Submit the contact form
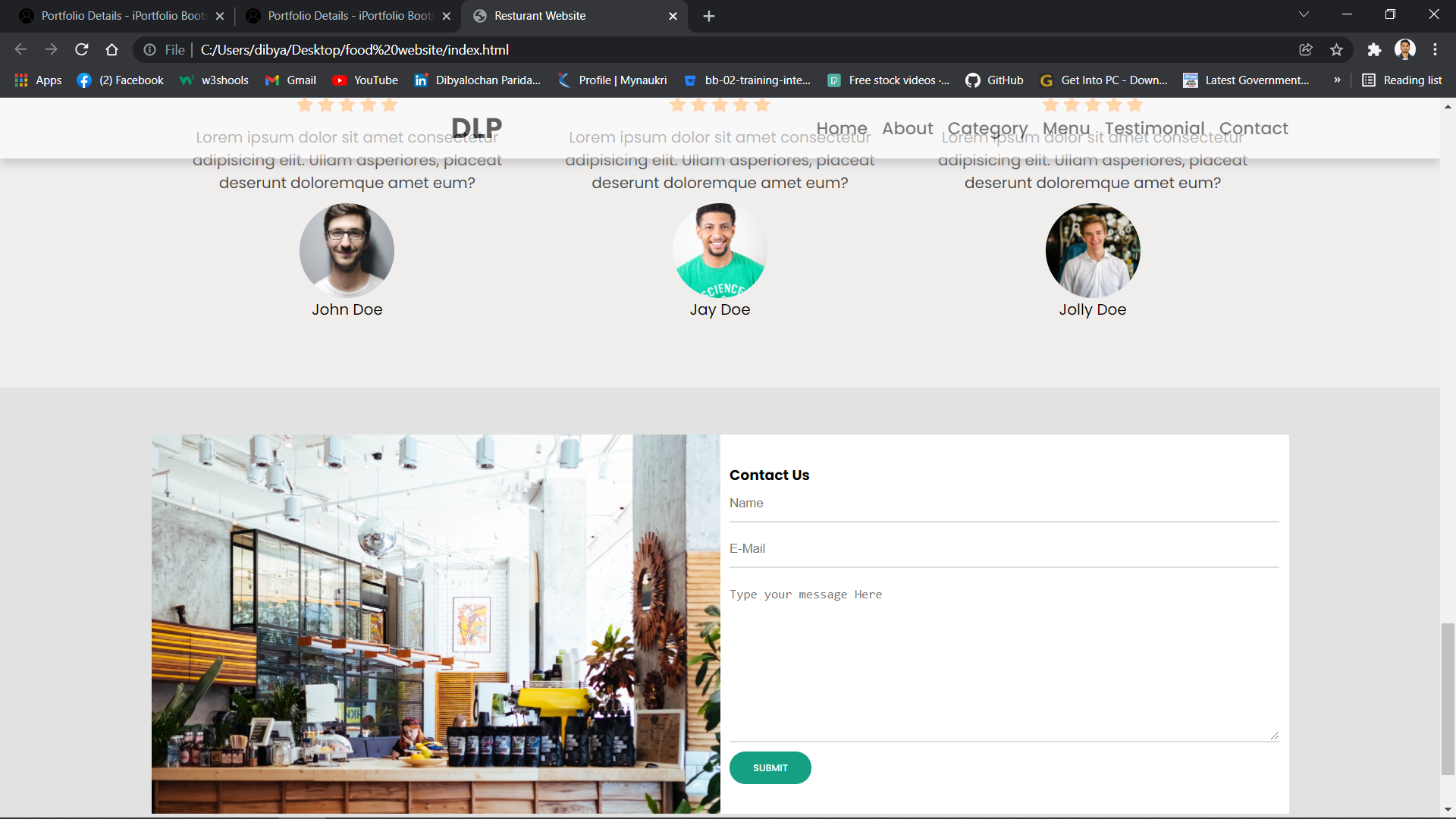 point(770,768)
